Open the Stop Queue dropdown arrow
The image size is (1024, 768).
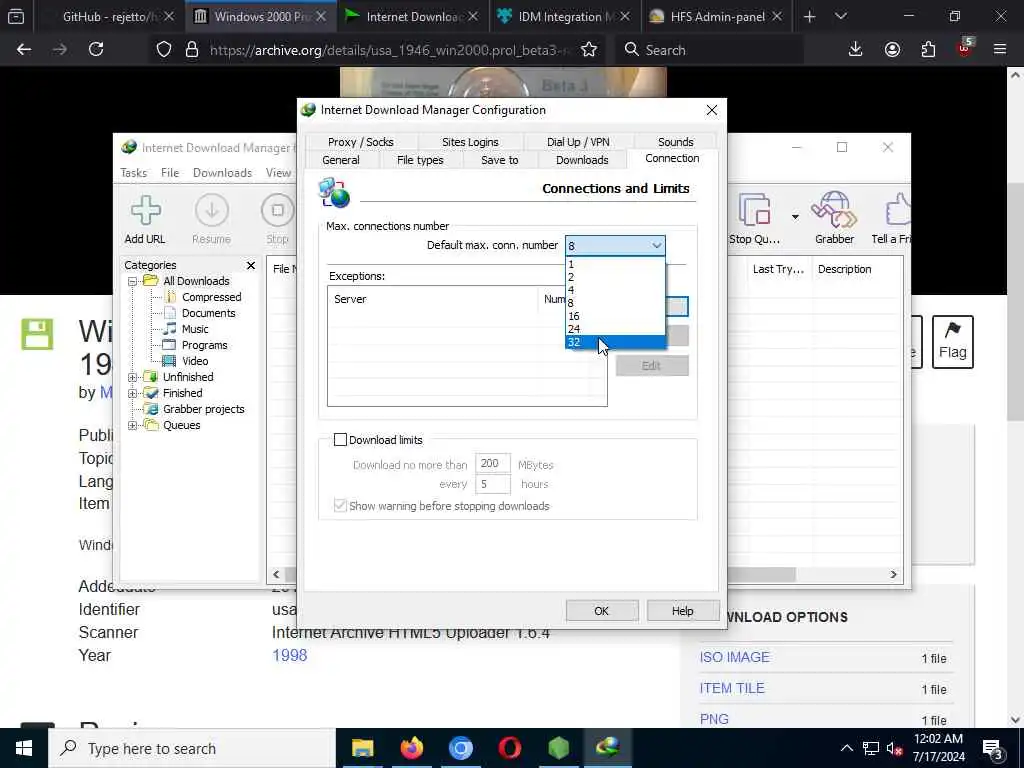[795, 217]
